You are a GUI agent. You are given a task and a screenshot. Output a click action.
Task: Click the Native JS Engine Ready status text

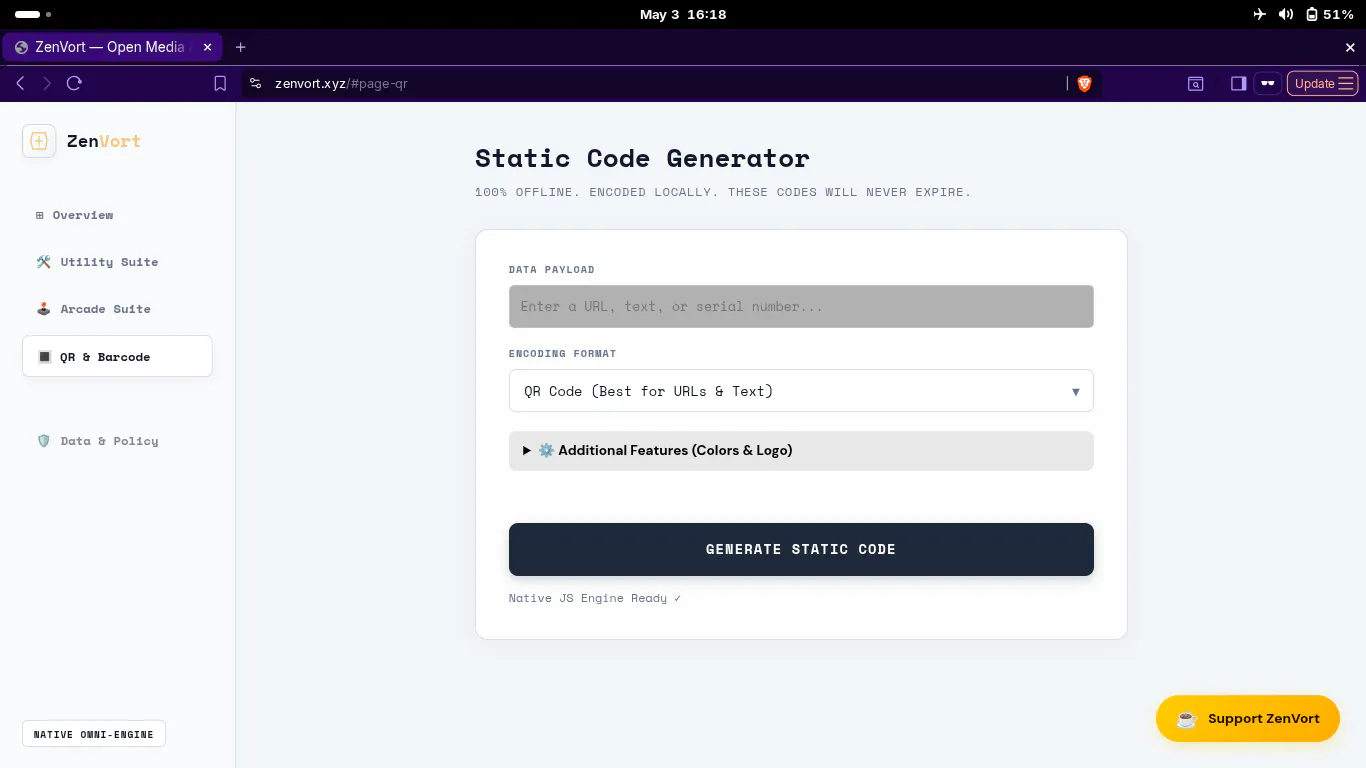tap(595, 598)
